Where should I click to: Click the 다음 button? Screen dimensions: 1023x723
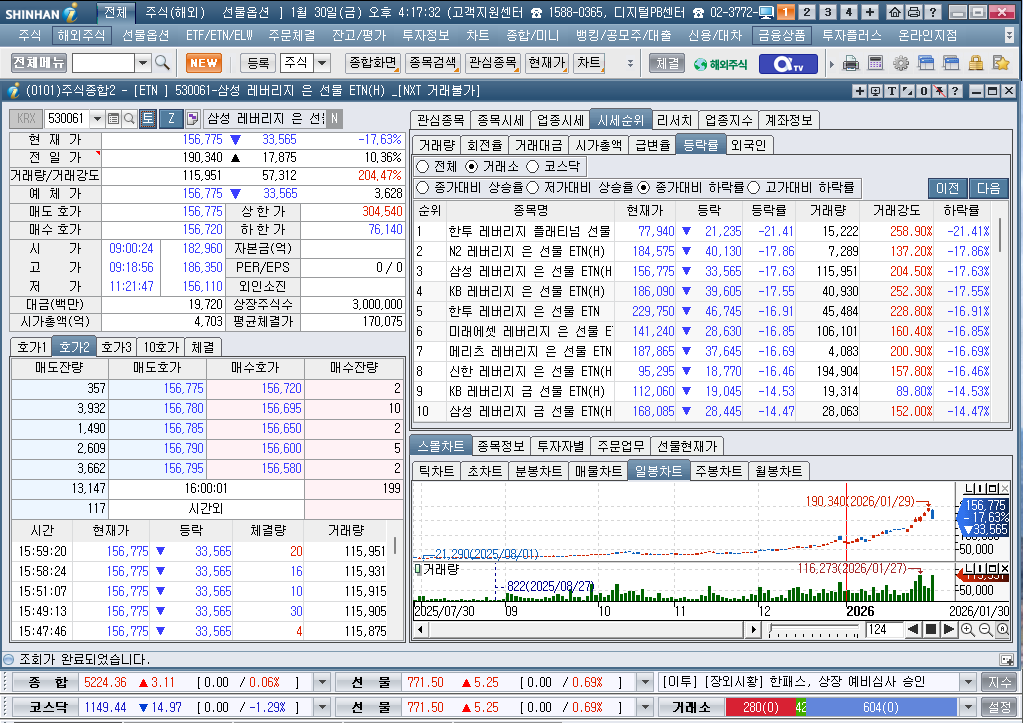click(x=988, y=189)
